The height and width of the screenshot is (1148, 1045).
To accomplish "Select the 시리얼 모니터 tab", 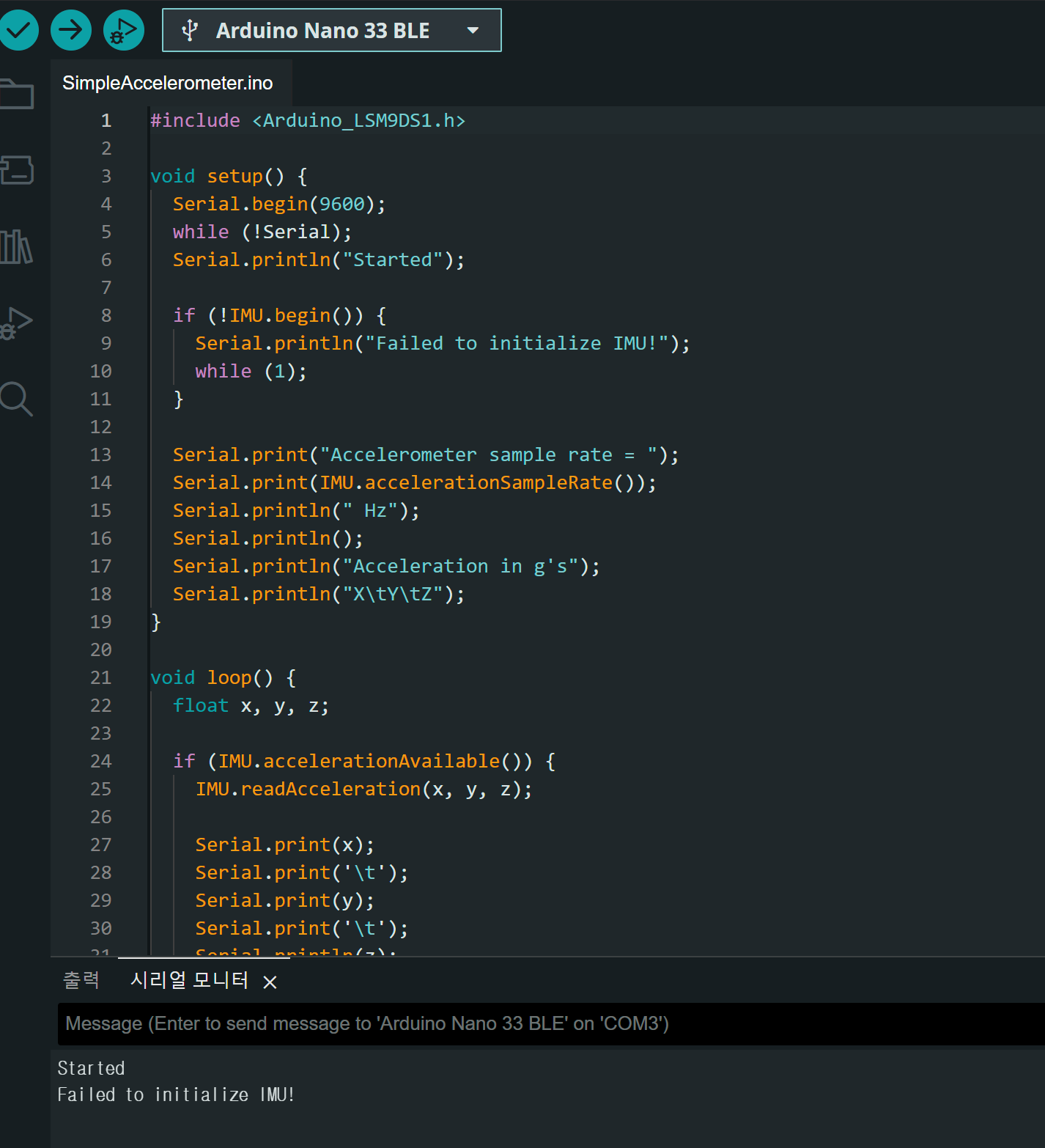I will tap(189, 980).
